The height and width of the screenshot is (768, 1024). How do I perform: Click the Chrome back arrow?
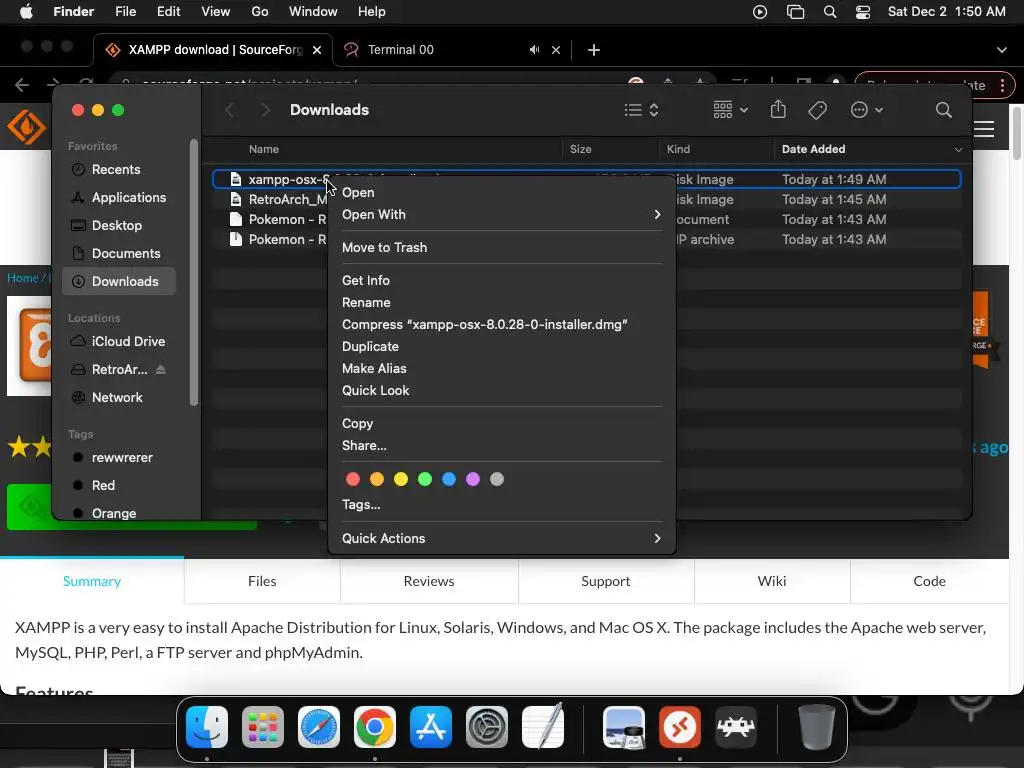[x=22, y=85]
